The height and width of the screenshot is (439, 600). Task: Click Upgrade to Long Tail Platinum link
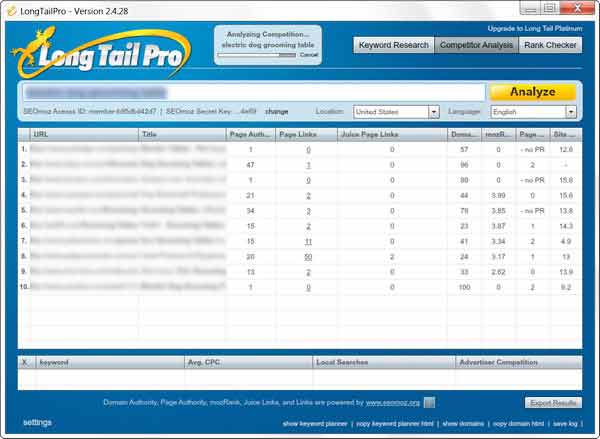[535, 28]
